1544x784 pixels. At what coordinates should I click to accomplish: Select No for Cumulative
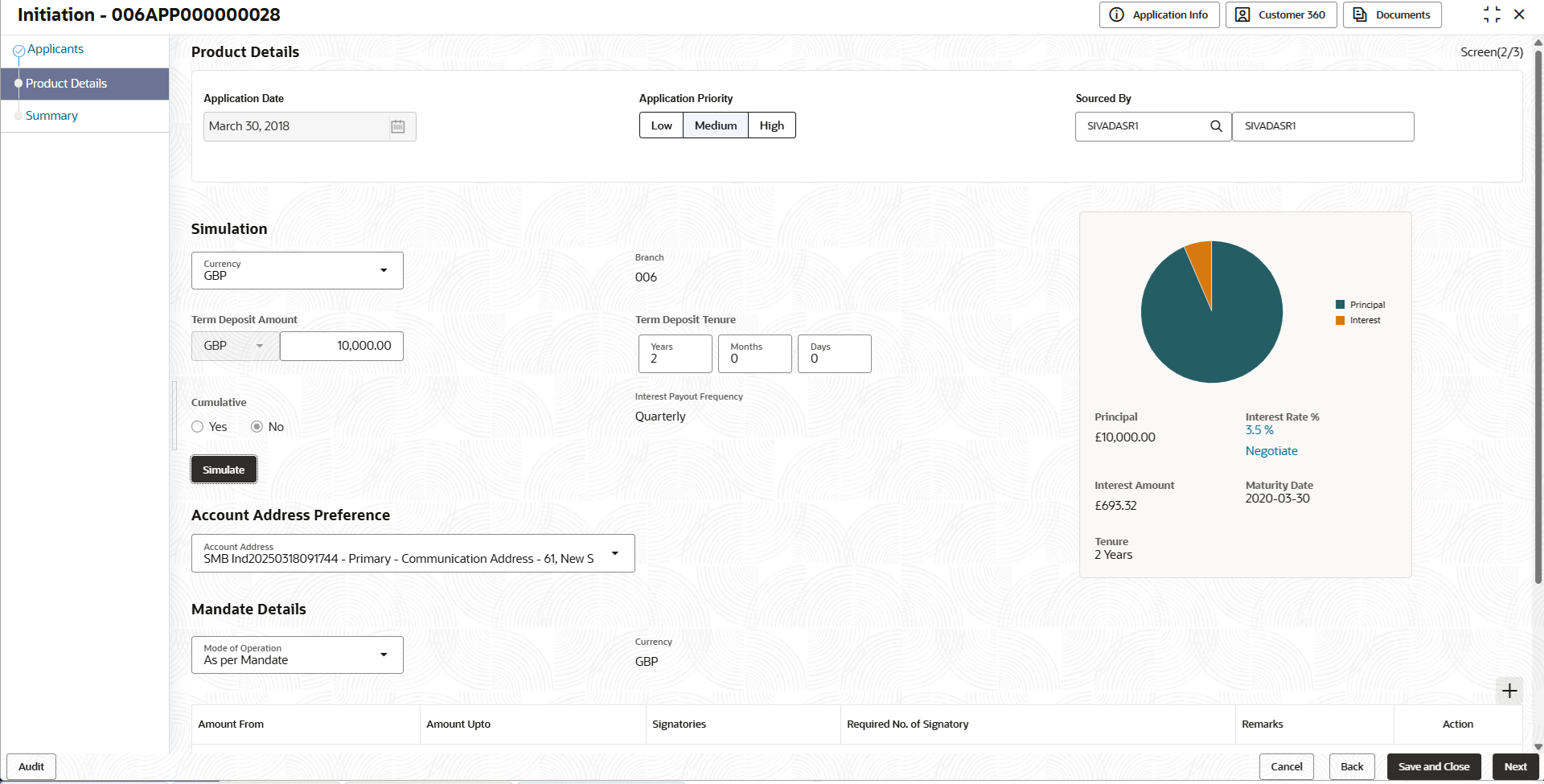tap(257, 427)
